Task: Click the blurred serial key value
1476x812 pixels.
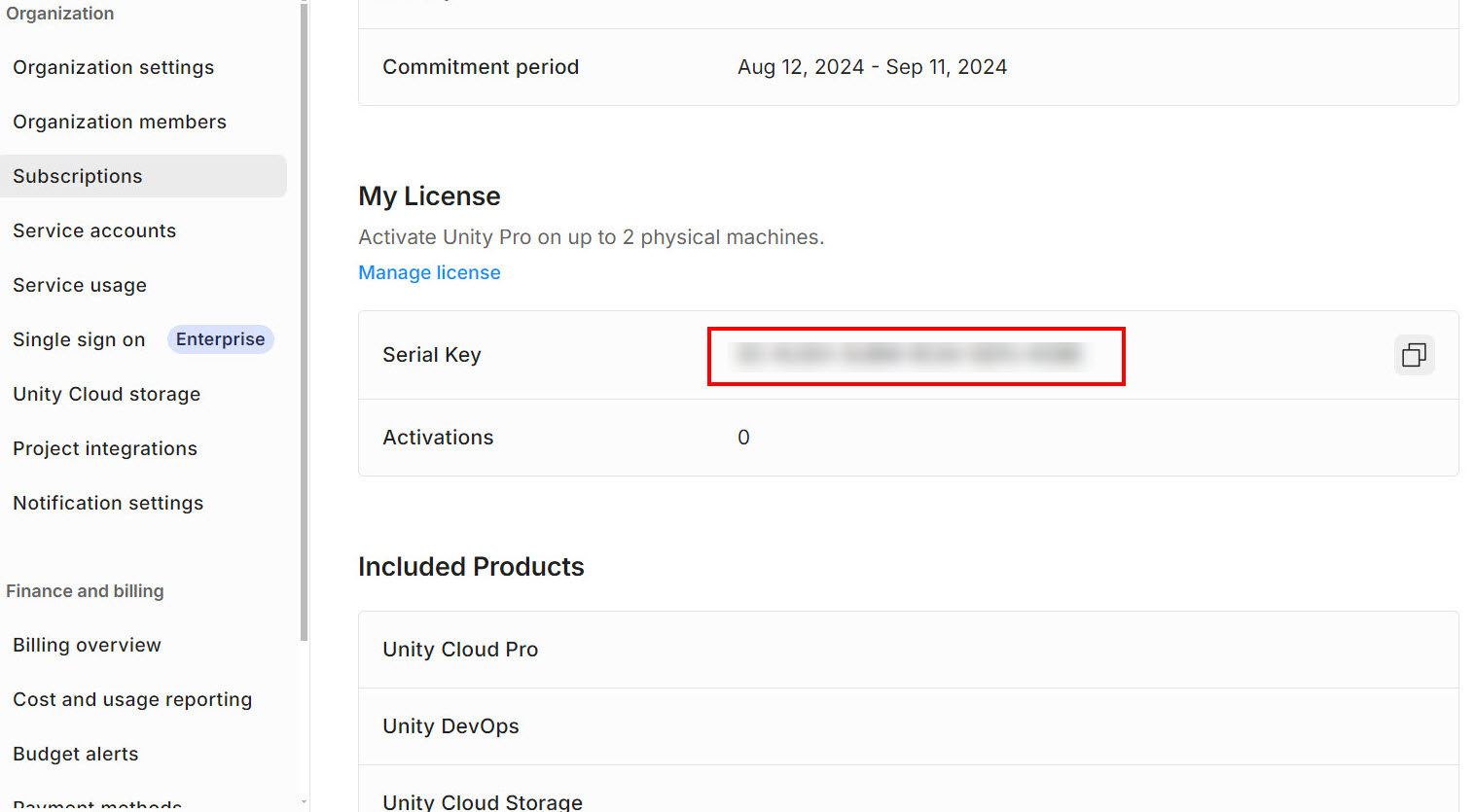Action: [910, 355]
